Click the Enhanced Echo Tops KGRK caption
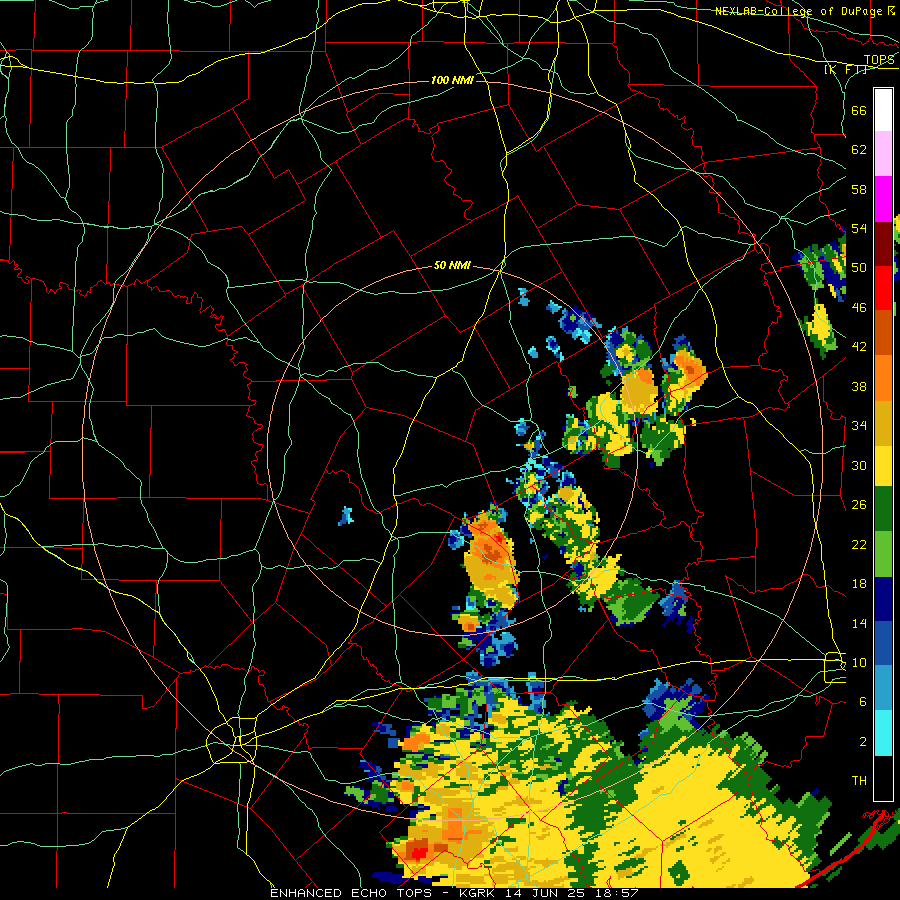 453,893
